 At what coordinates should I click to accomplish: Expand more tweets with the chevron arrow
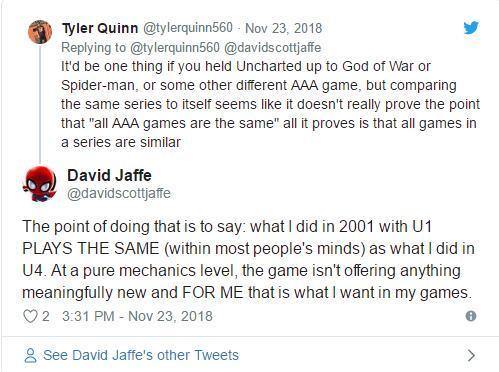coord(471,356)
